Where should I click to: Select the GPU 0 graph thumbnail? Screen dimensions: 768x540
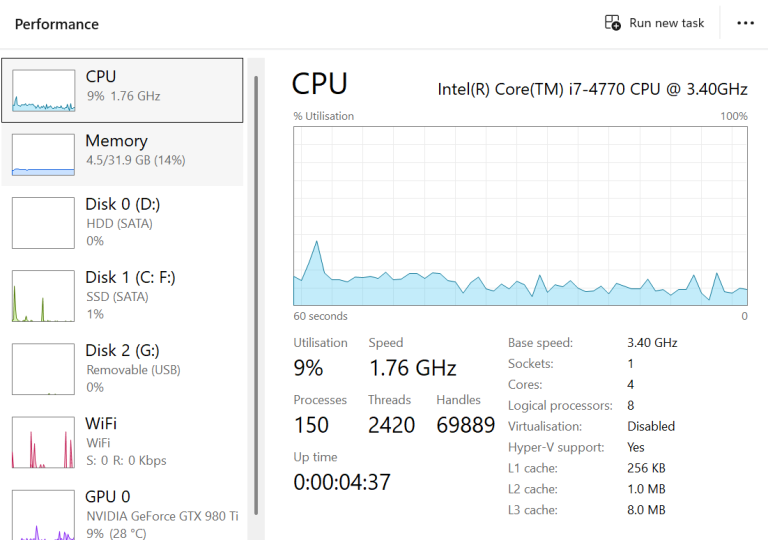click(x=43, y=514)
